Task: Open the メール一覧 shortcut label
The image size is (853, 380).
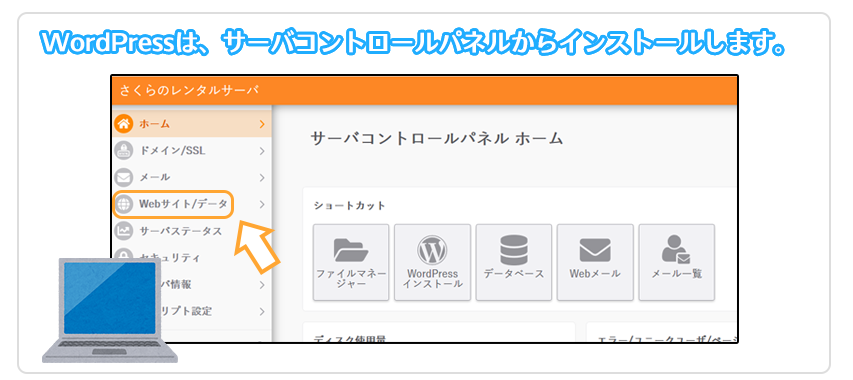Action: coord(676,273)
